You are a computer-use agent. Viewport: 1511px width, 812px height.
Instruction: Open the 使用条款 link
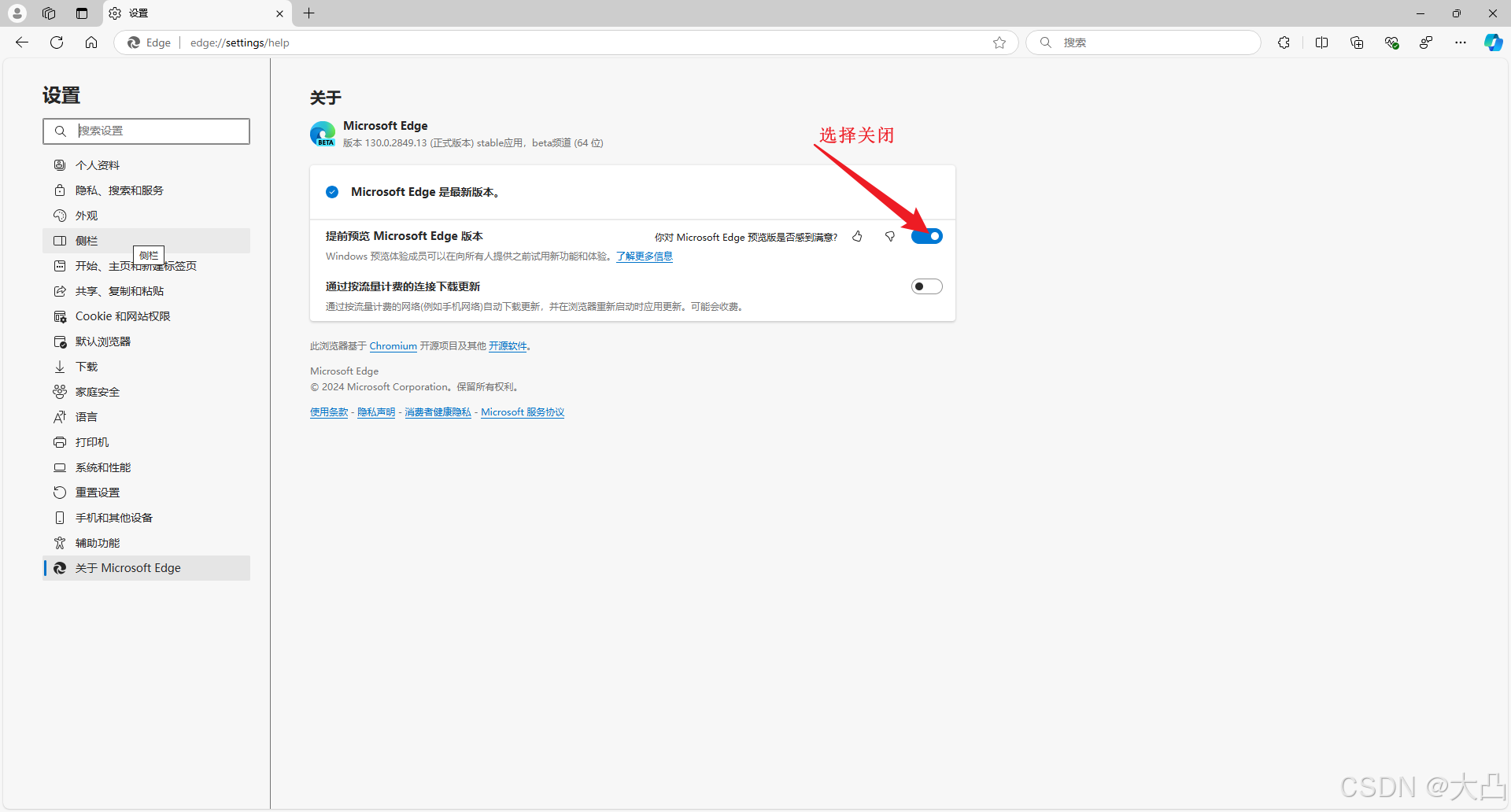[329, 412]
